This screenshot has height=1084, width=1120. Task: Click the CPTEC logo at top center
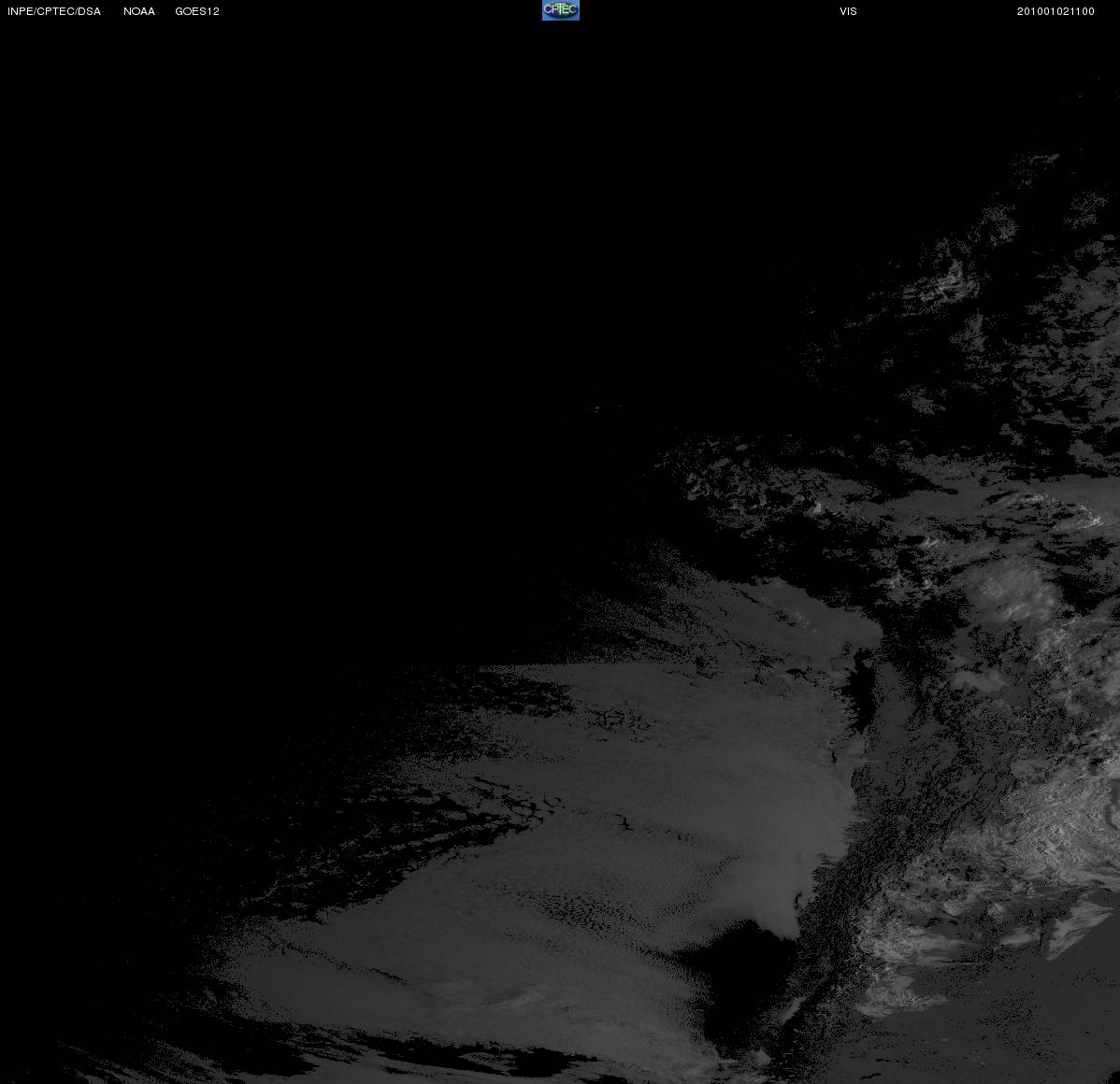point(561,10)
